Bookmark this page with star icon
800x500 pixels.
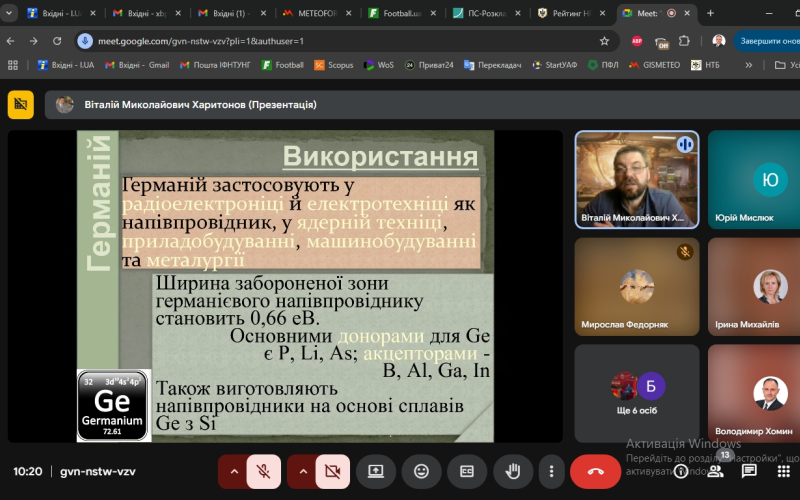click(x=604, y=41)
